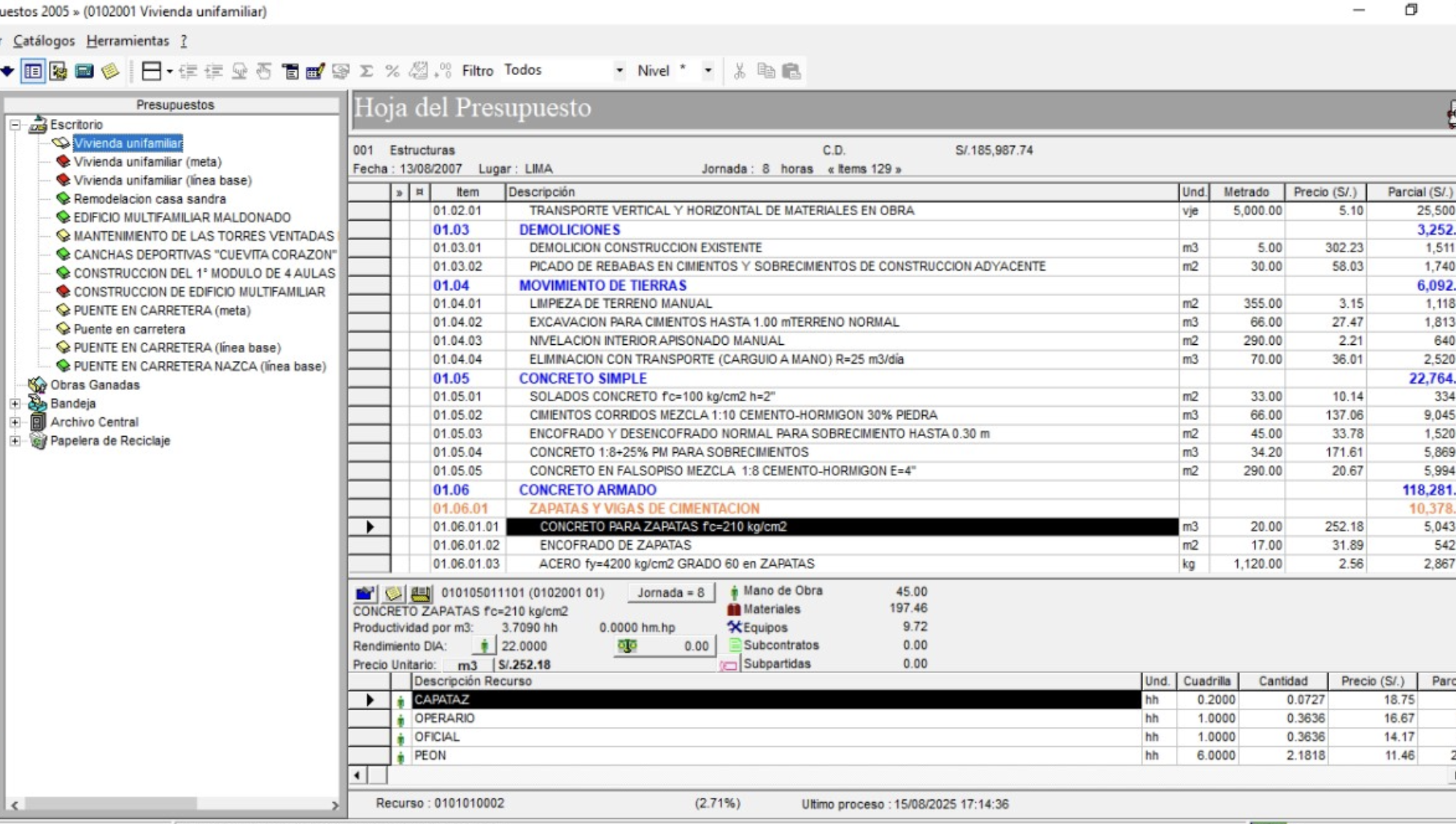
Task: Expand the Archivo Central node
Action: pos(15,422)
